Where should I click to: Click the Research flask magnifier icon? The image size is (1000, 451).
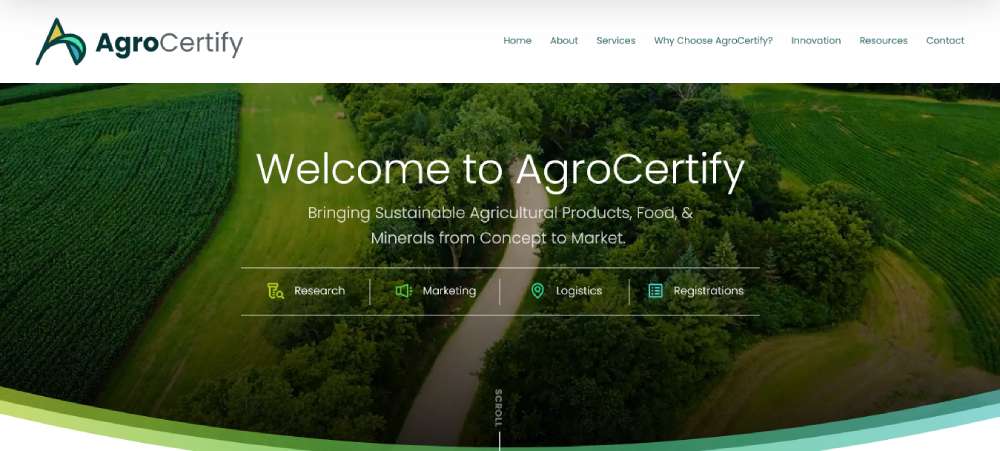(x=276, y=291)
